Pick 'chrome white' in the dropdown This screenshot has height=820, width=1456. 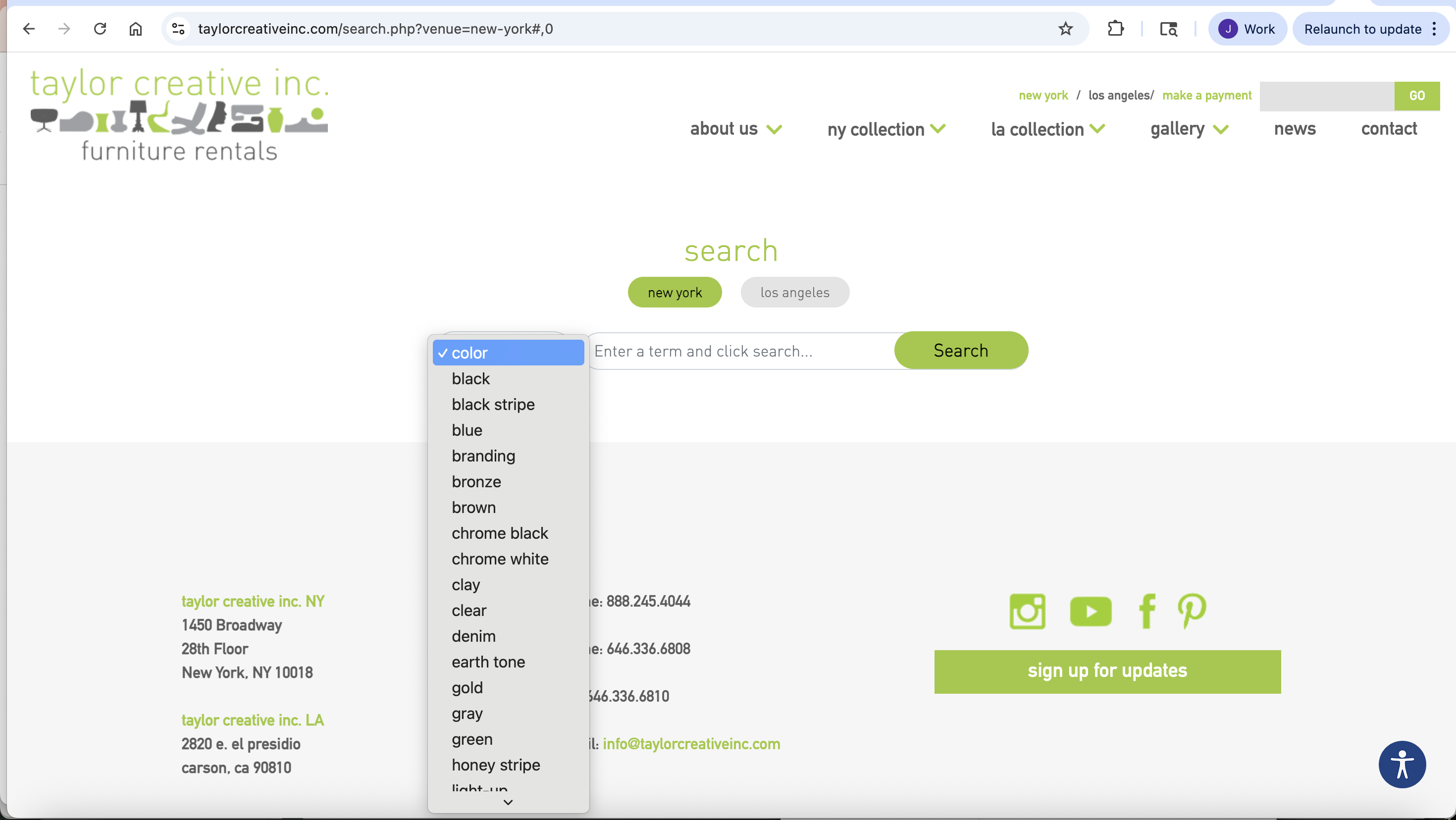[508, 559]
